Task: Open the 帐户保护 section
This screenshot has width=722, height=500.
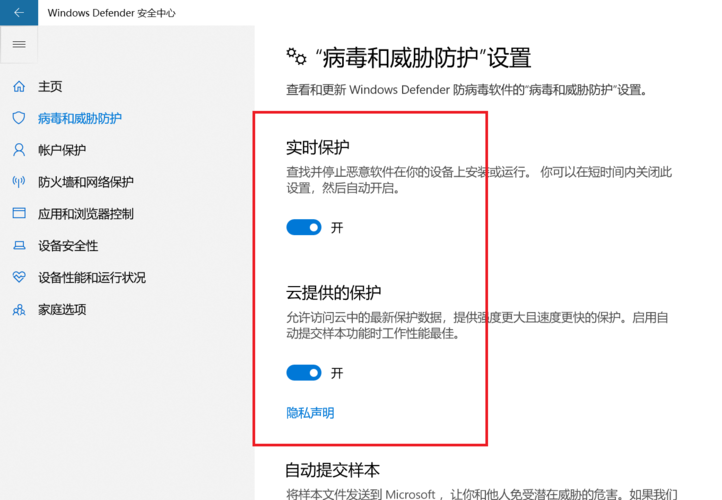Action: (62, 150)
